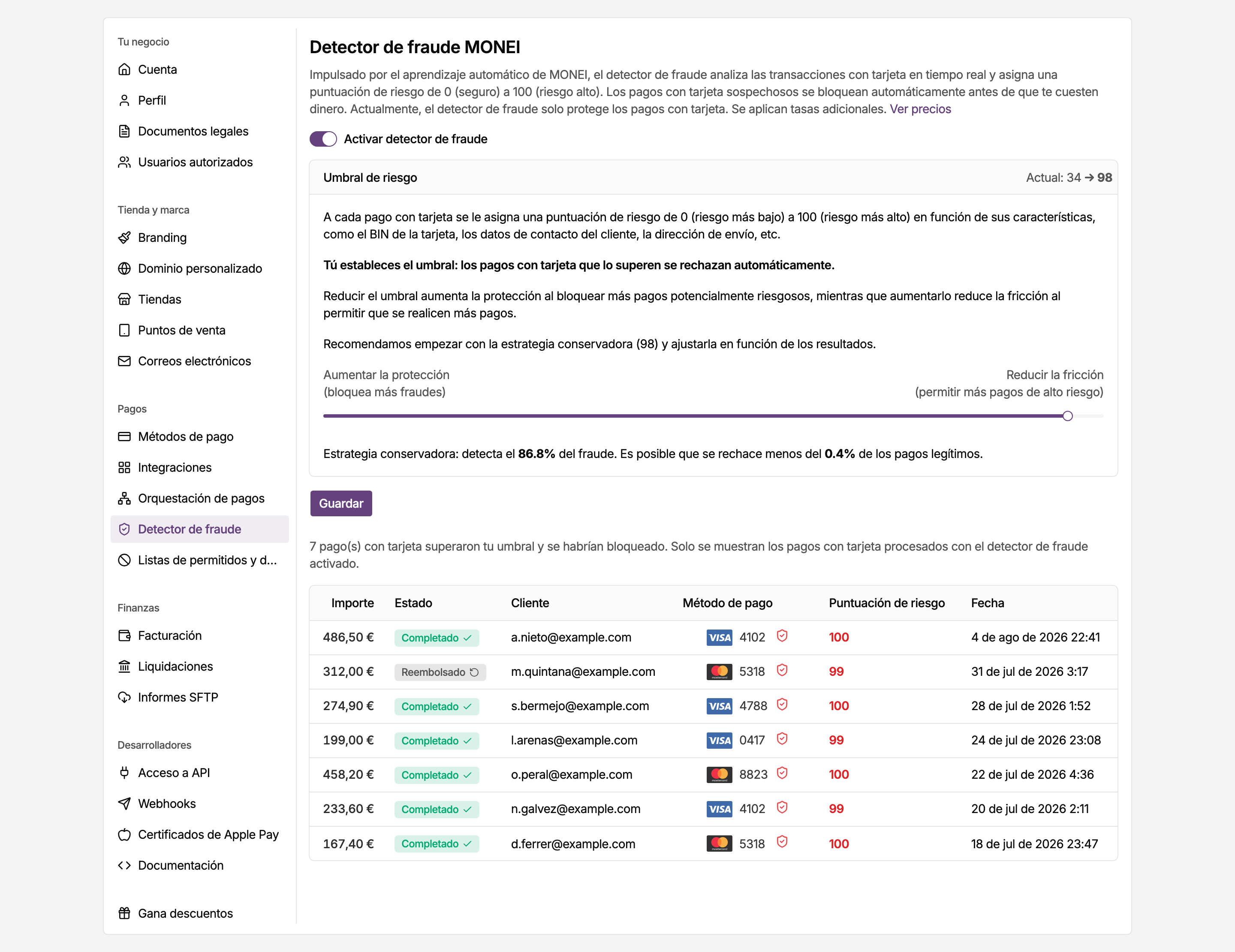Click date 4 de ago de 2026 22:41
Image resolution: width=1235 pixels, height=952 pixels.
coord(1036,638)
